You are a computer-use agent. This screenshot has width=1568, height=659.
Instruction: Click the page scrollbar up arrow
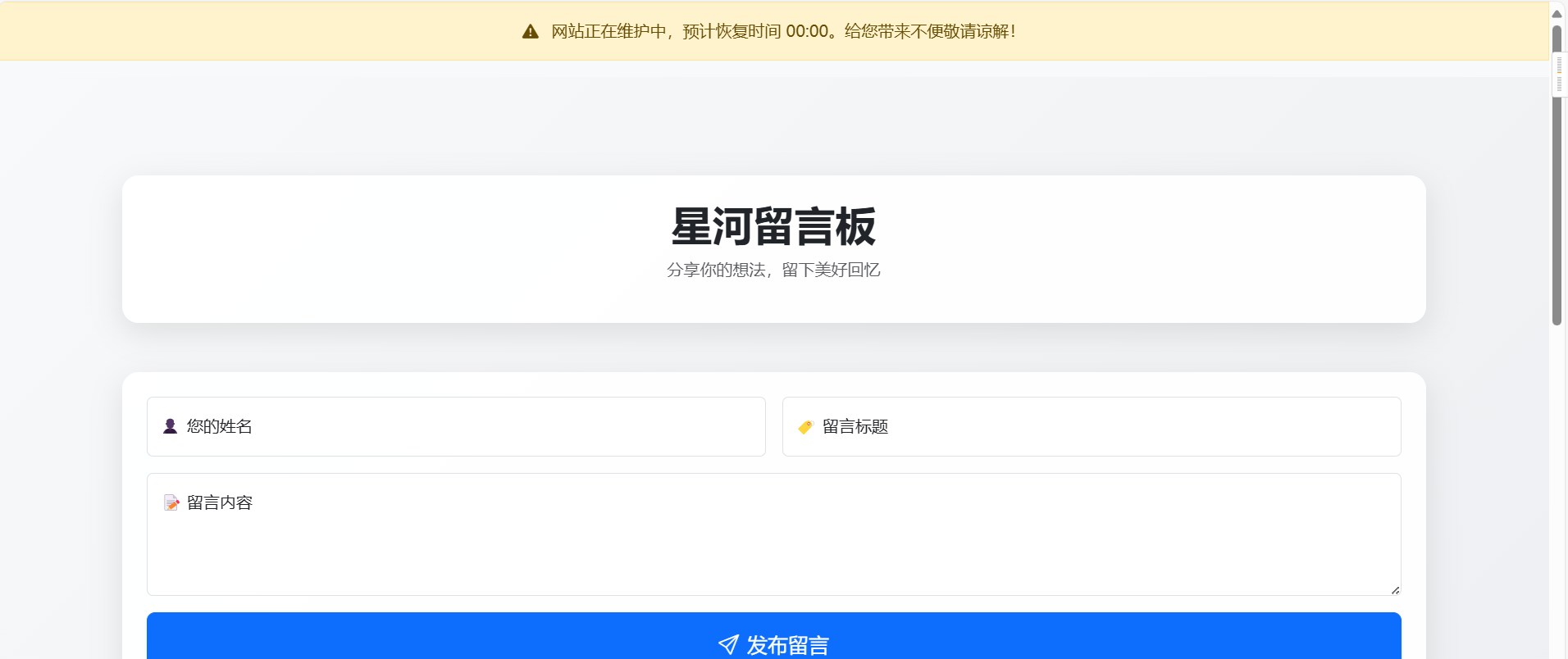[x=1557, y=13]
